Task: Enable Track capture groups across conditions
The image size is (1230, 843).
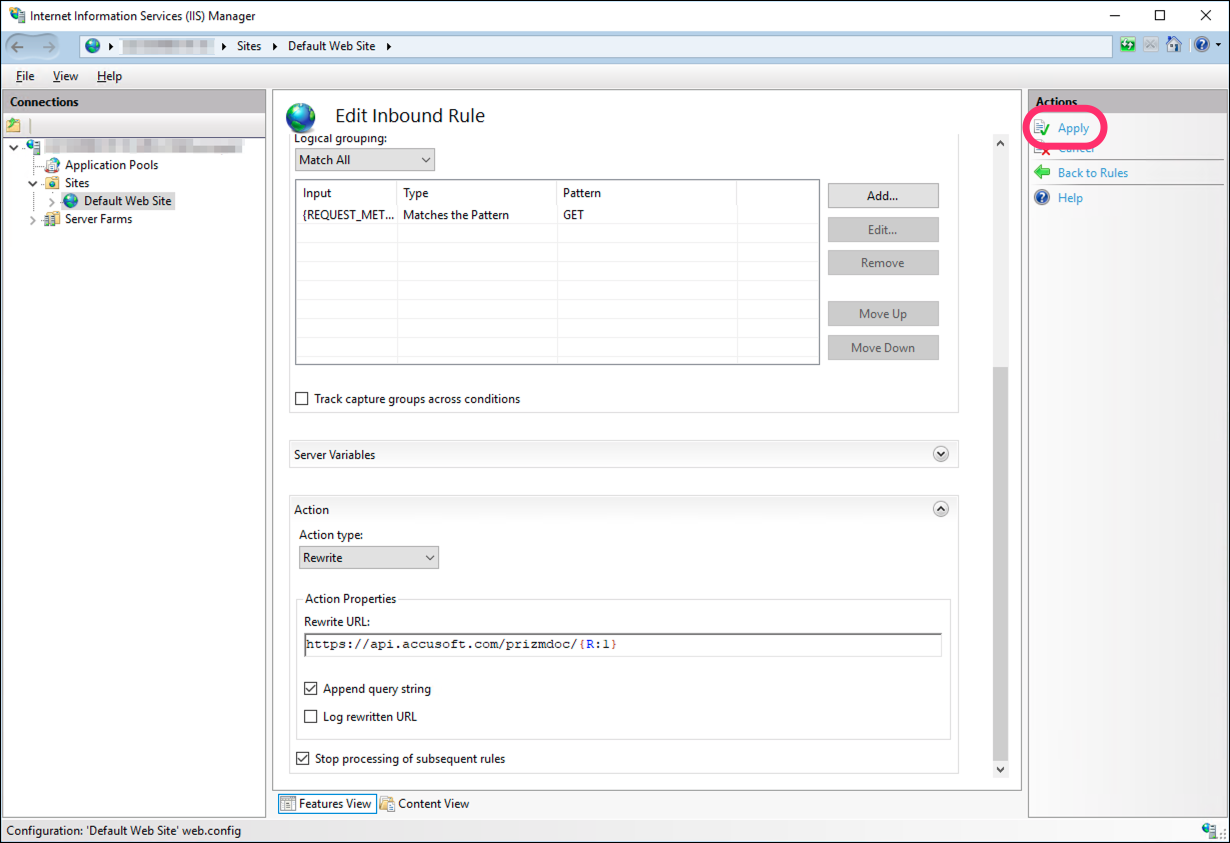Action: tap(302, 399)
